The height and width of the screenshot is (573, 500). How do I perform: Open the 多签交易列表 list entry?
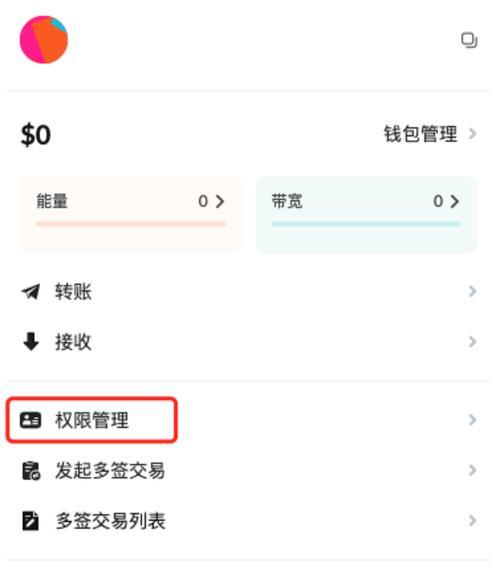click(x=250, y=521)
